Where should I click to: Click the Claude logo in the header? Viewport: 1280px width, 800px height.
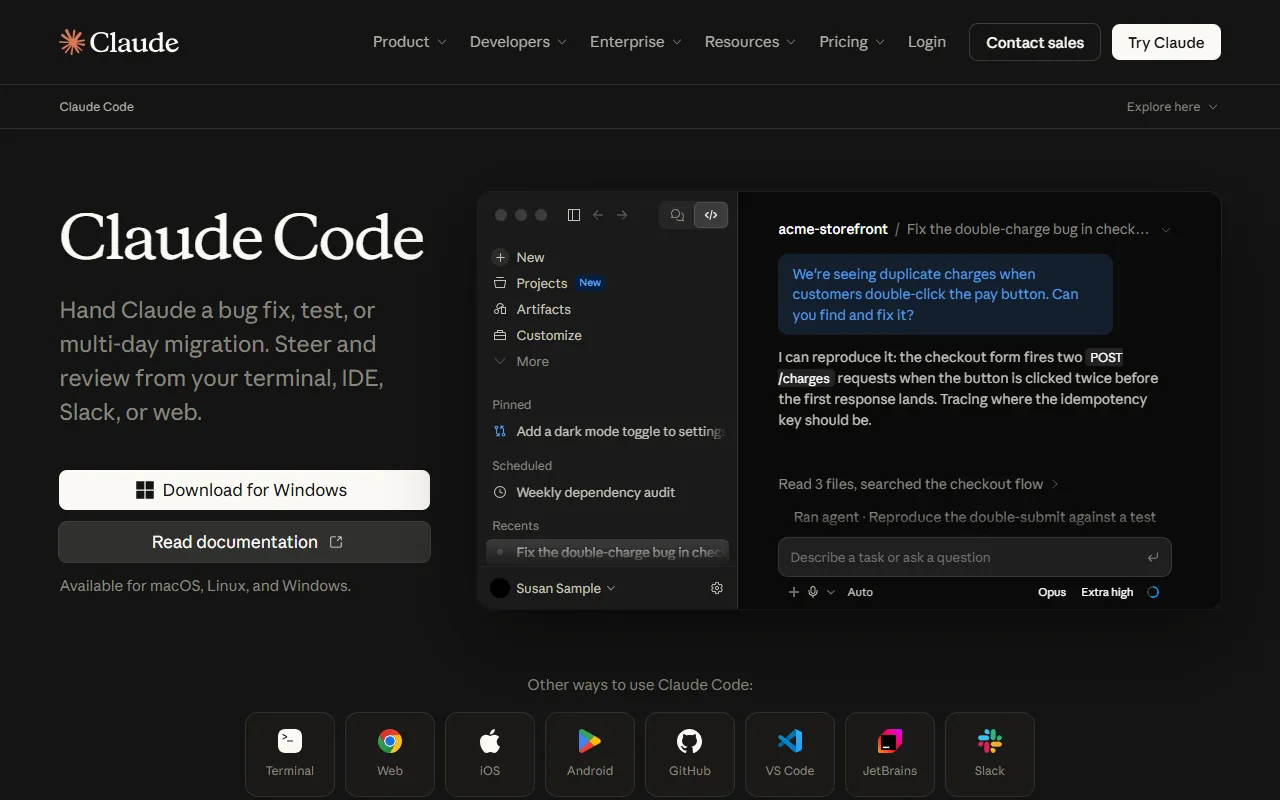(119, 42)
